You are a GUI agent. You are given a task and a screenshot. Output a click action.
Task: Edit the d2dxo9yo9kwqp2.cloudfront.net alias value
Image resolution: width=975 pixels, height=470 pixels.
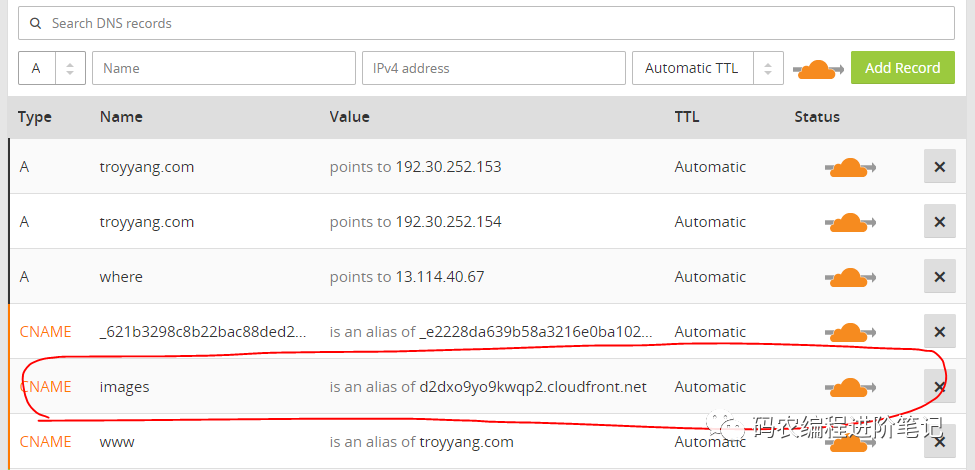click(x=533, y=387)
